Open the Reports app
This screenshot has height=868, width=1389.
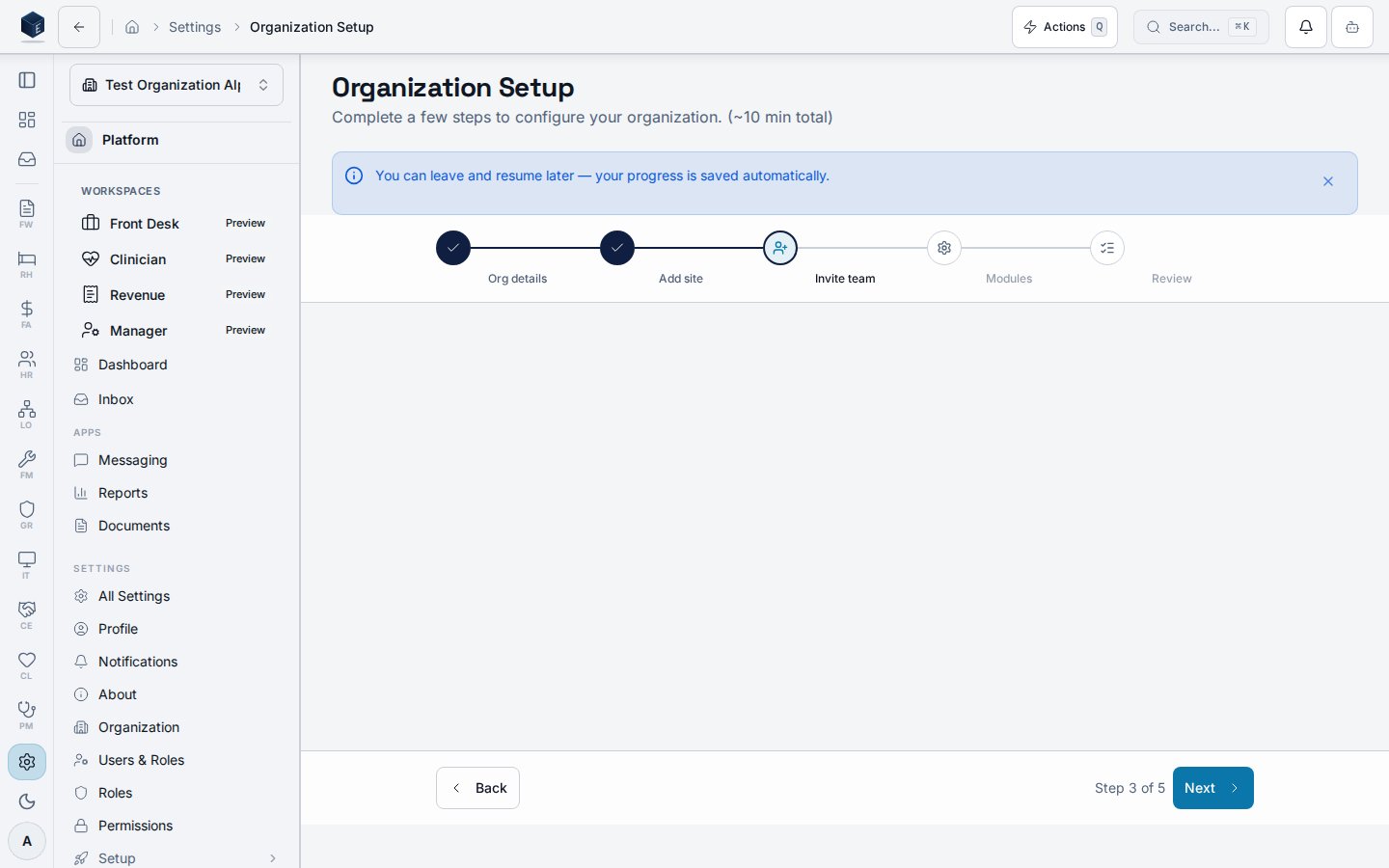[x=177, y=493]
